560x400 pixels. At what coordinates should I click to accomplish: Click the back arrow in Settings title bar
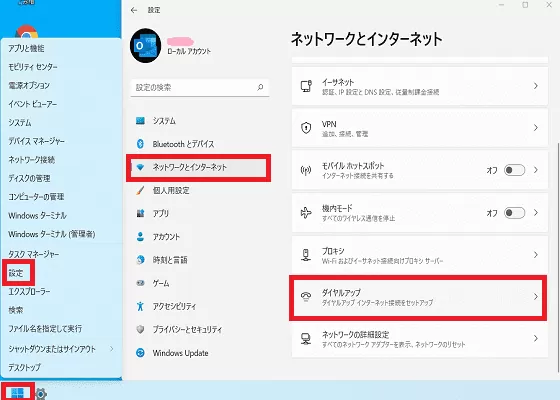click(134, 10)
